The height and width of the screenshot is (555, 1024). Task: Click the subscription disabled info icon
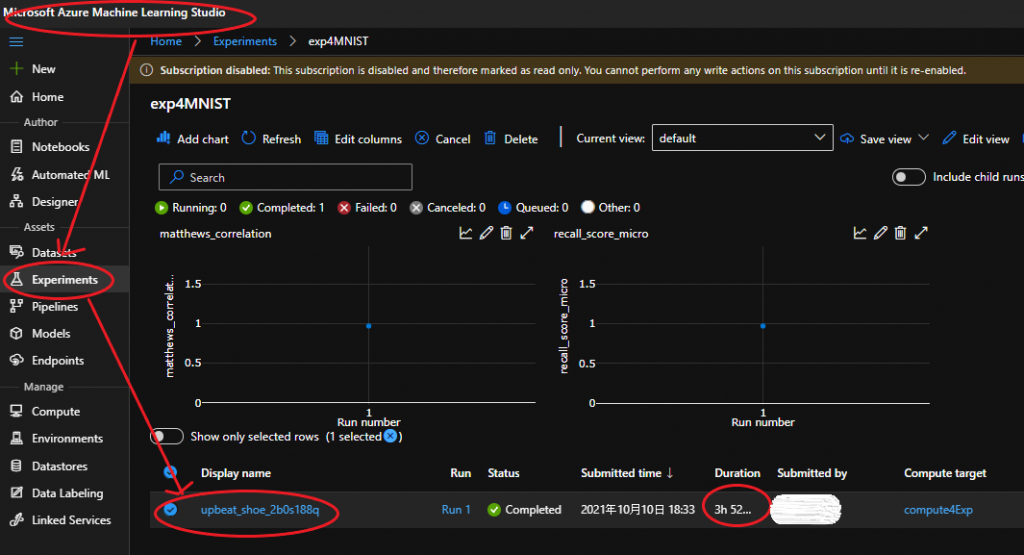point(147,70)
